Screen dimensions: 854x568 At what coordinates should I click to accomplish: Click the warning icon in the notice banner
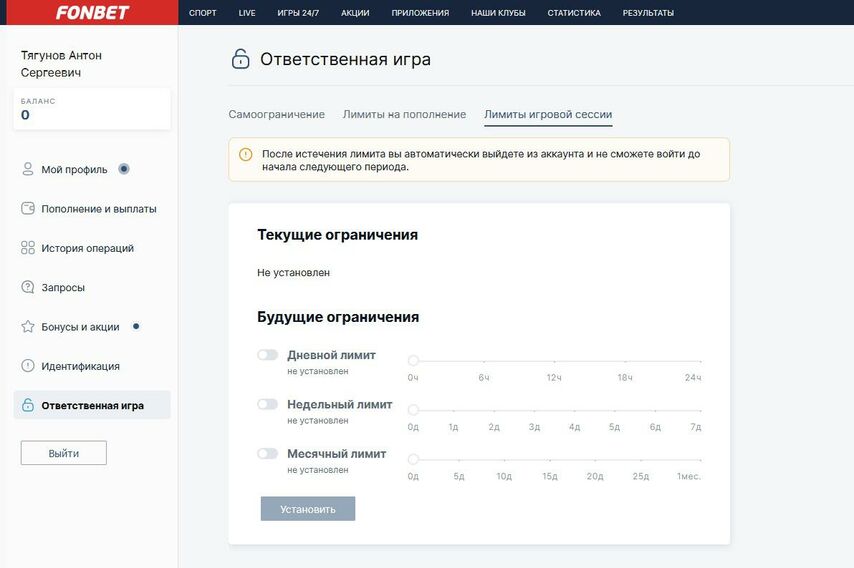point(246,154)
